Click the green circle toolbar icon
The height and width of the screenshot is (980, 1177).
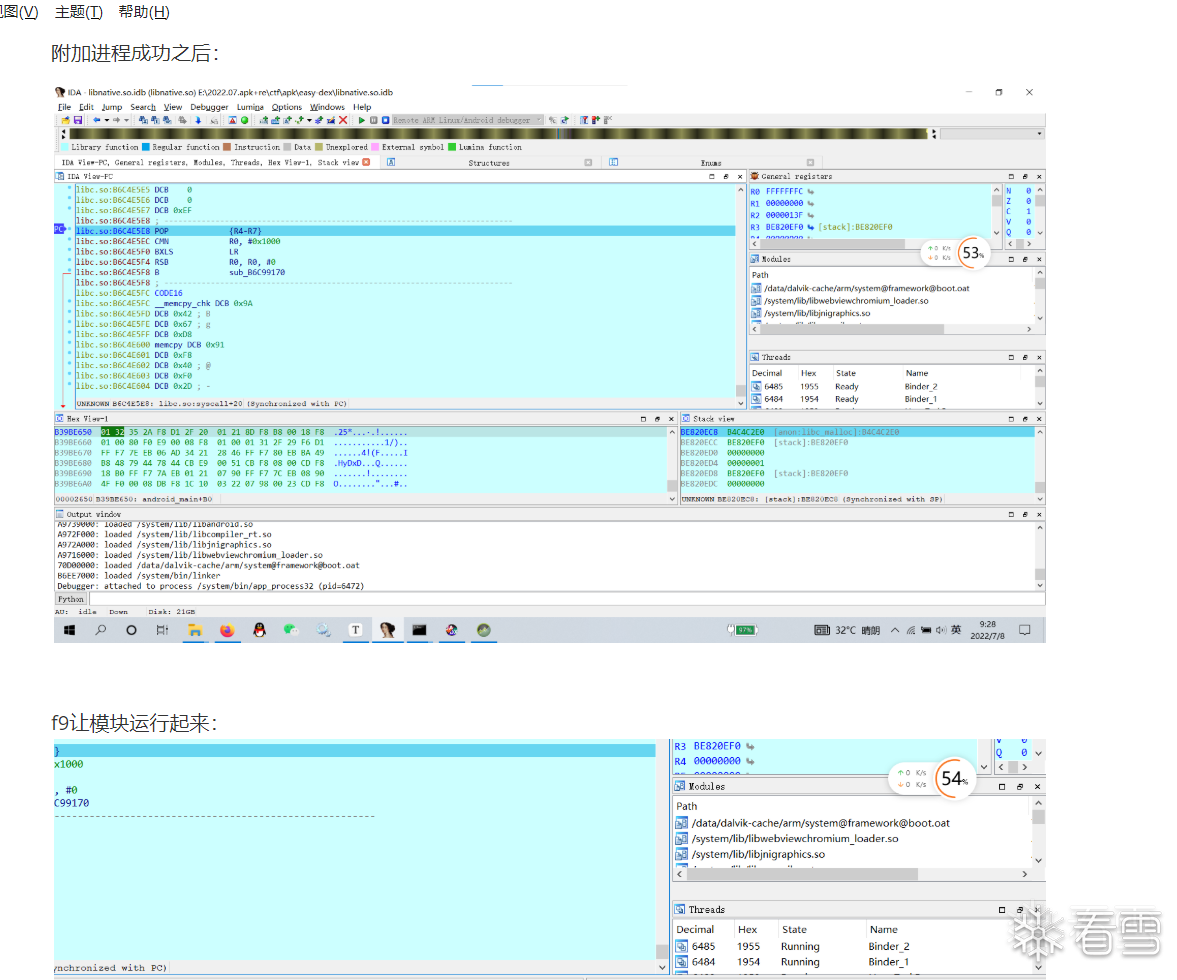pos(244,120)
